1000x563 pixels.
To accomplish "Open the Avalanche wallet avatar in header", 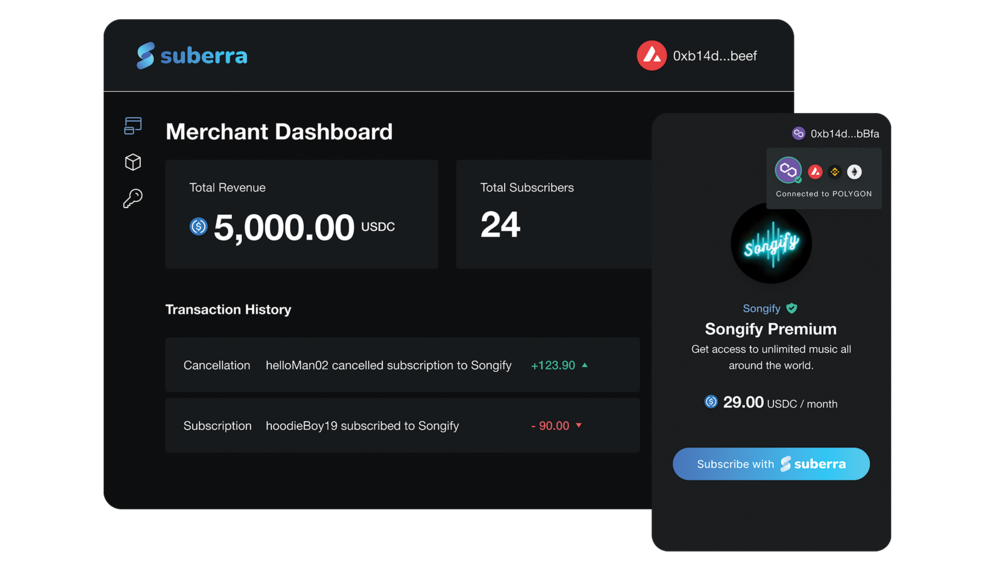I will 651,55.
